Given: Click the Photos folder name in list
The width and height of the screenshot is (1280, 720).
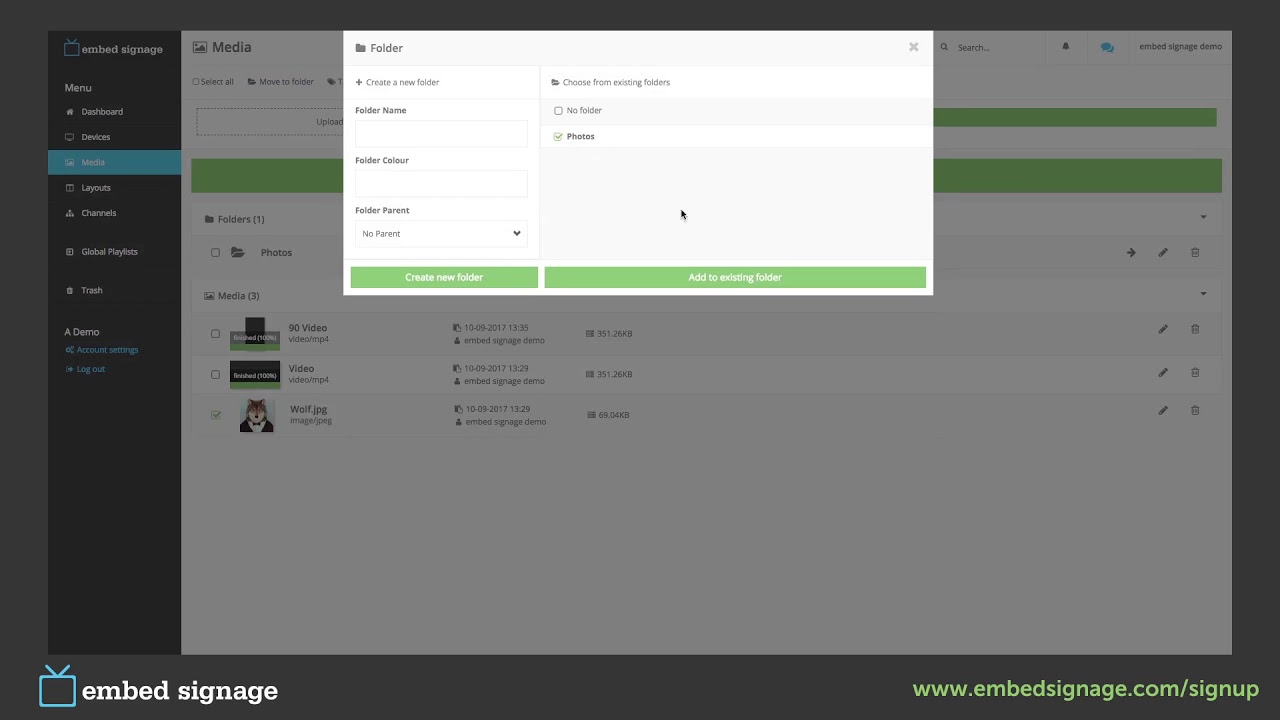Looking at the screenshot, I should click(x=276, y=253).
